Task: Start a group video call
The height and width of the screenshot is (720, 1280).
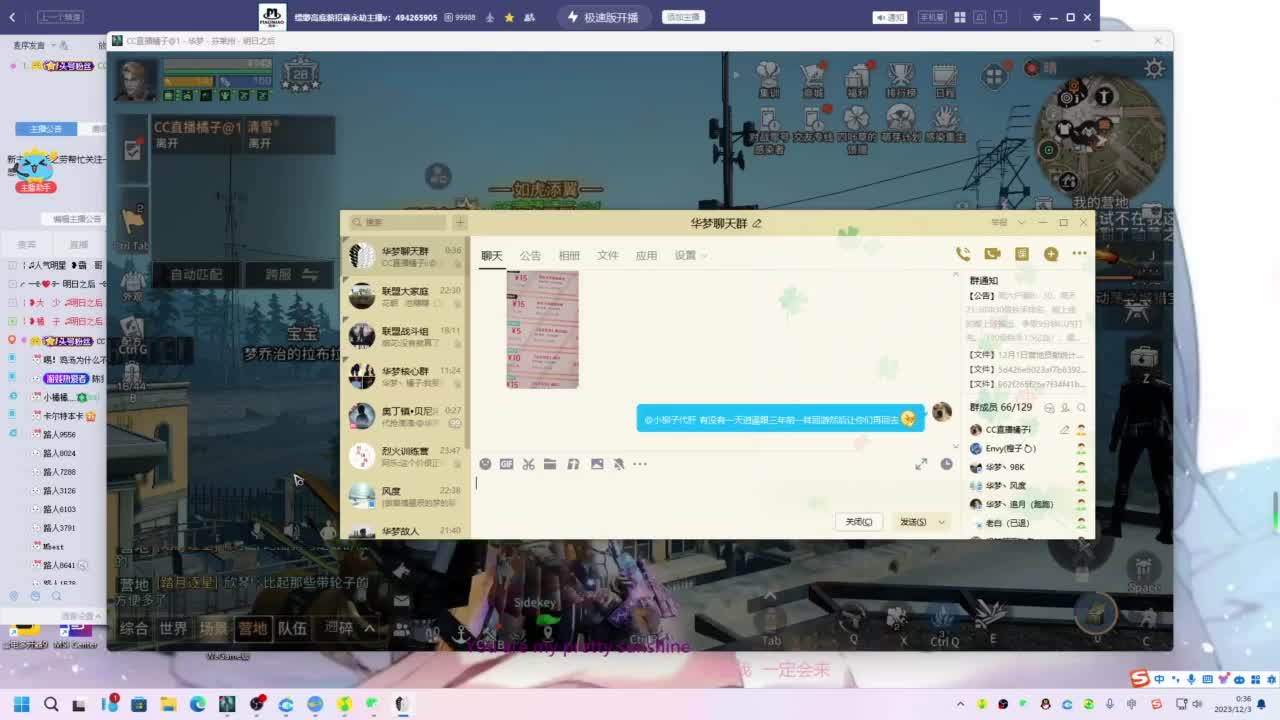Action: pos(992,254)
